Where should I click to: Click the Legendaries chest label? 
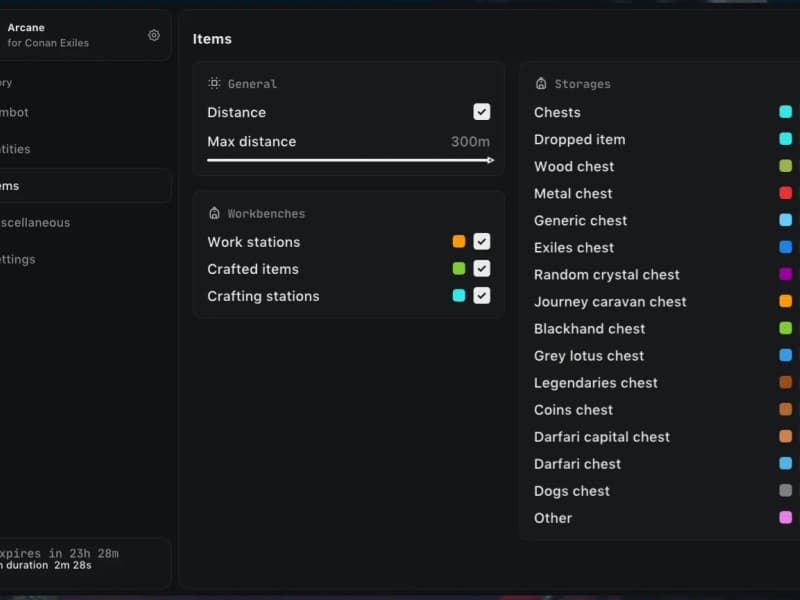click(595, 383)
